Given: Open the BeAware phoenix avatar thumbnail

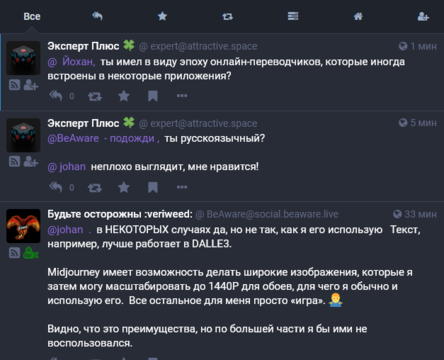Looking at the screenshot, I should pos(23,226).
